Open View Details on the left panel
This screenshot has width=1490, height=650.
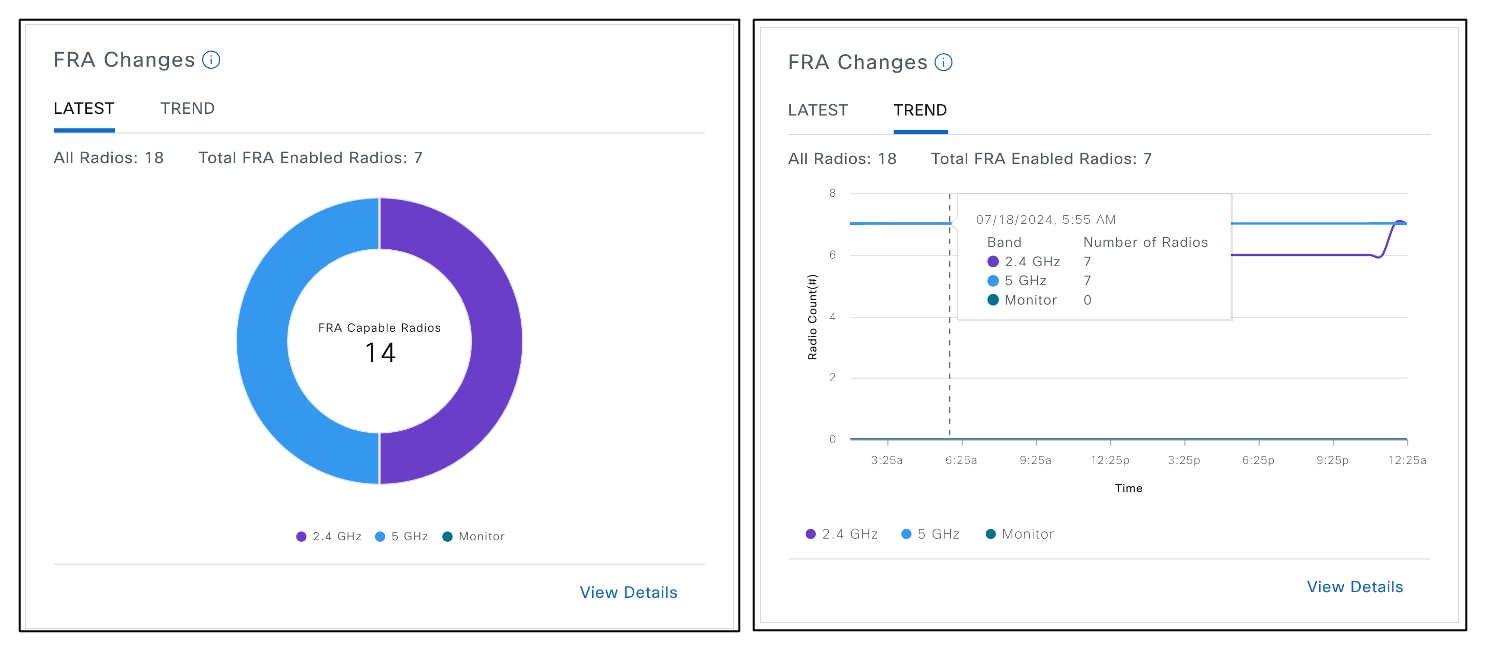tap(628, 592)
